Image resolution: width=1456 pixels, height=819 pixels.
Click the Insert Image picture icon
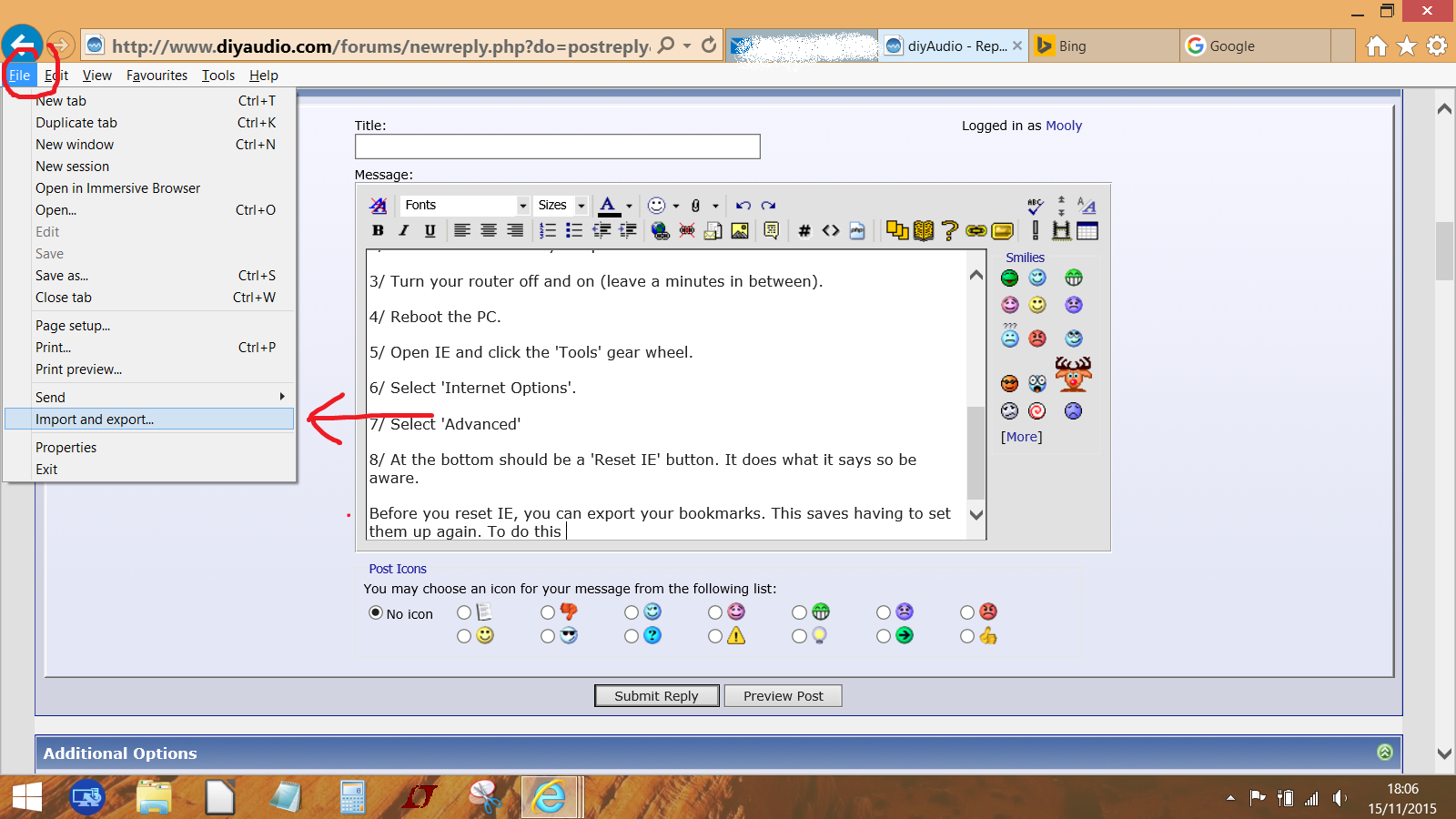click(740, 231)
